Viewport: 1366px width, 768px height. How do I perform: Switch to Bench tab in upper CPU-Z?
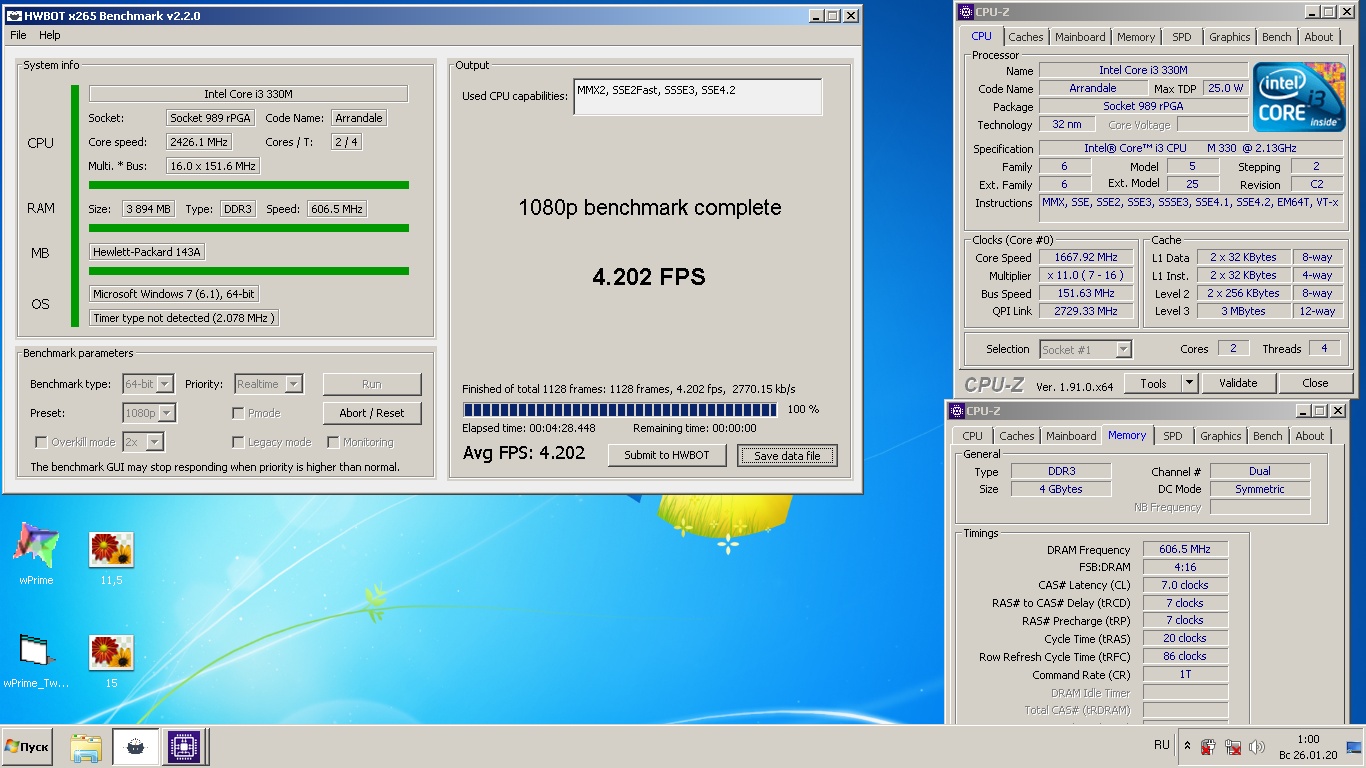tap(1277, 37)
